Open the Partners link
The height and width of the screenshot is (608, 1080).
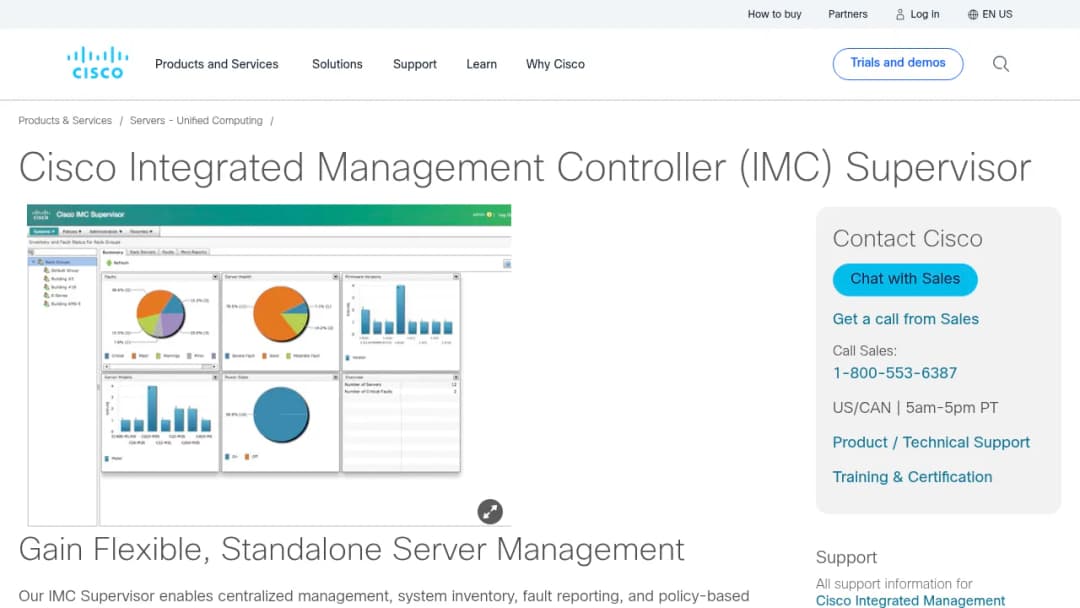coord(847,14)
